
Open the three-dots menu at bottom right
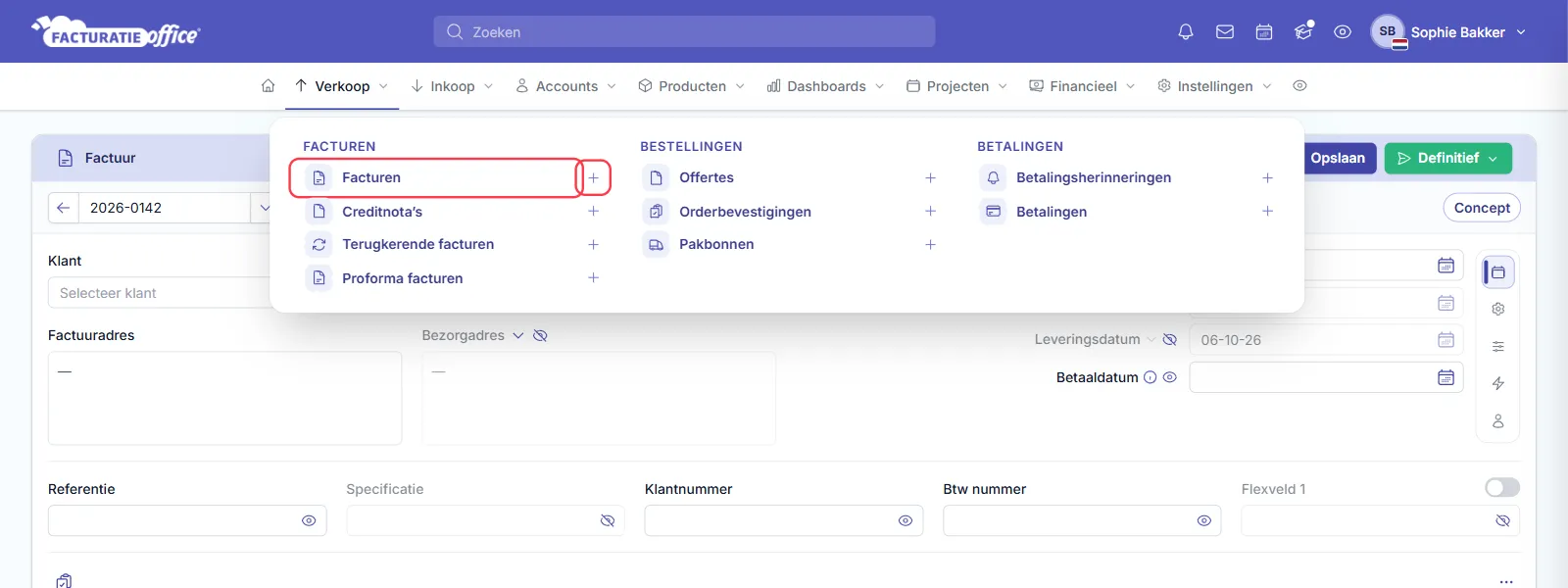pyautogui.click(x=1506, y=581)
